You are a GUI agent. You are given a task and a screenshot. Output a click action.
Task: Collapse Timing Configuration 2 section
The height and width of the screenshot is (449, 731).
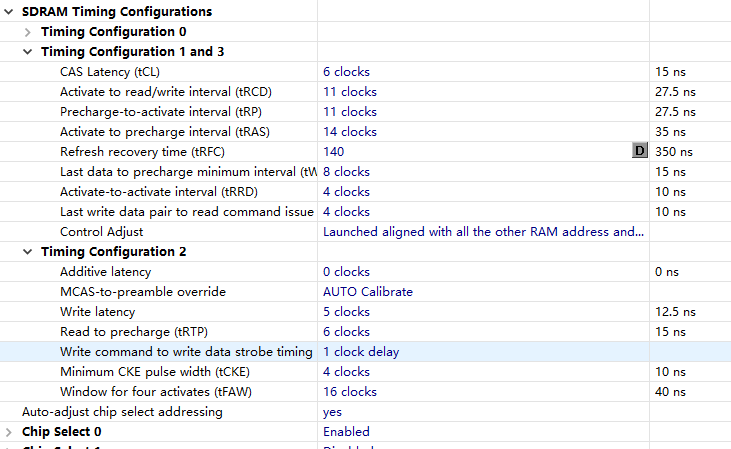pyautogui.click(x=28, y=252)
